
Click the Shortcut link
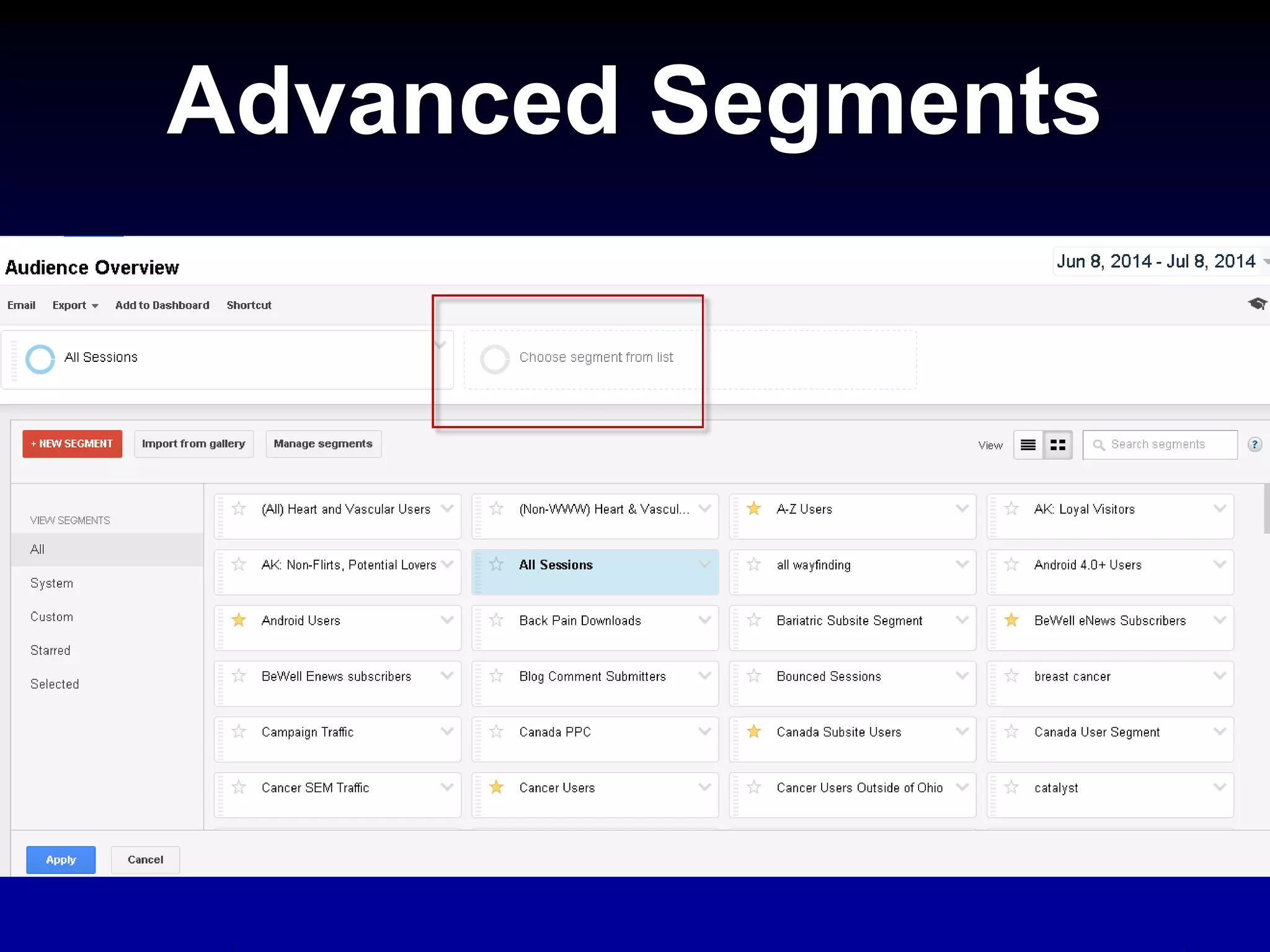coord(249,305)
